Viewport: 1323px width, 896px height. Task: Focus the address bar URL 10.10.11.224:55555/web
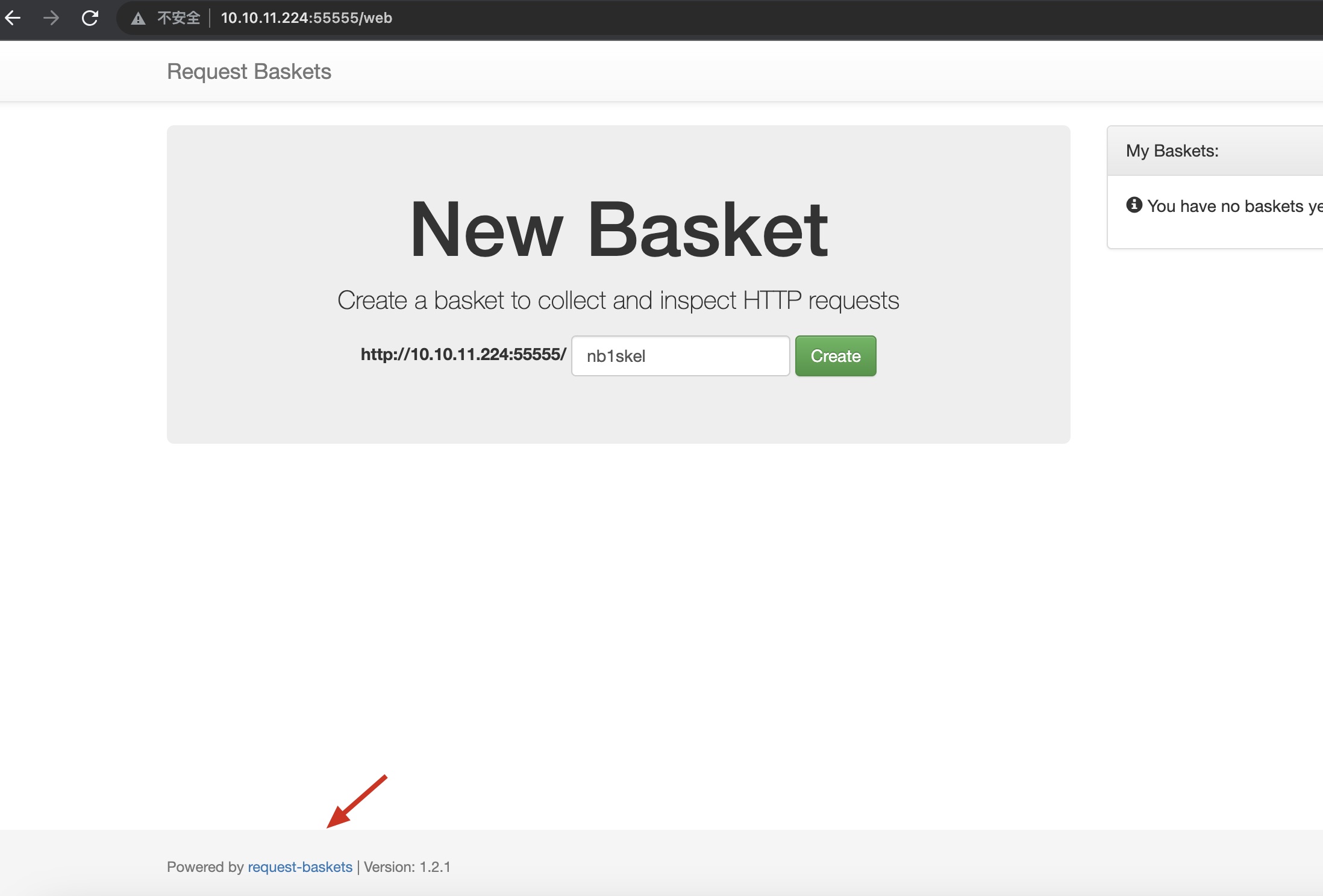click(x=306, y=18)
